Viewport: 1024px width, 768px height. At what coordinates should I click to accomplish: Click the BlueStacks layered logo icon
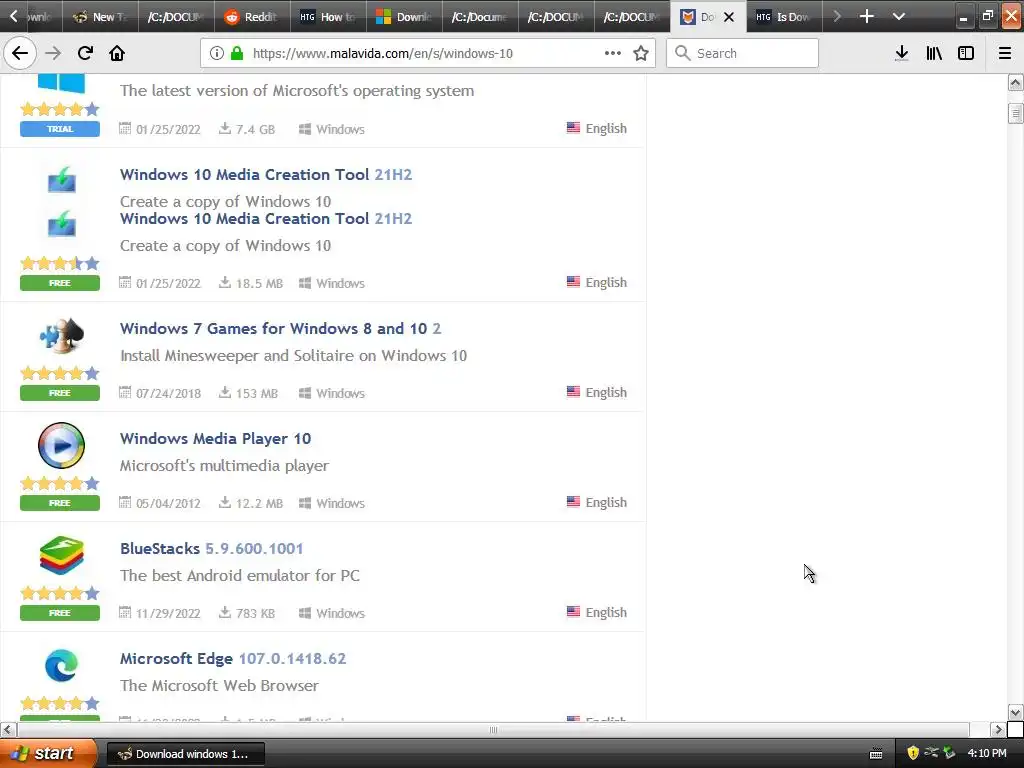pyautogui.click(x=61, y=555)
